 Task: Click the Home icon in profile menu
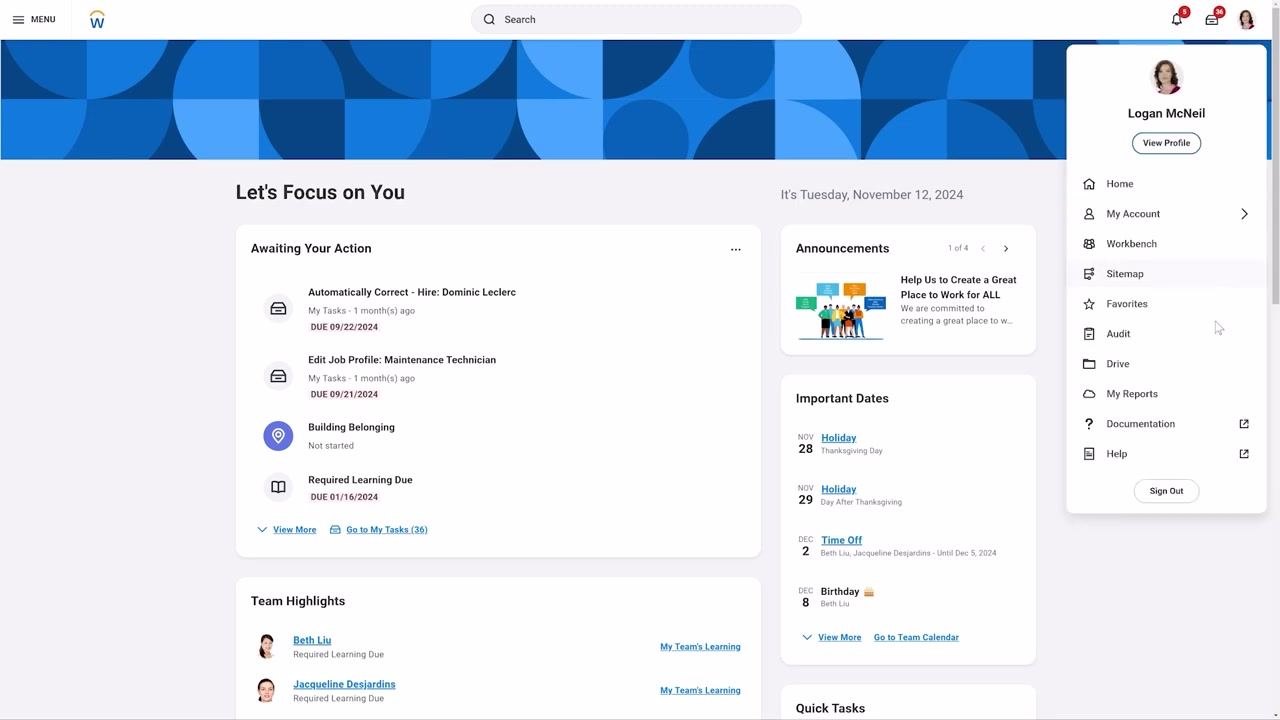pyautogui.click(x=1089, y=184)
